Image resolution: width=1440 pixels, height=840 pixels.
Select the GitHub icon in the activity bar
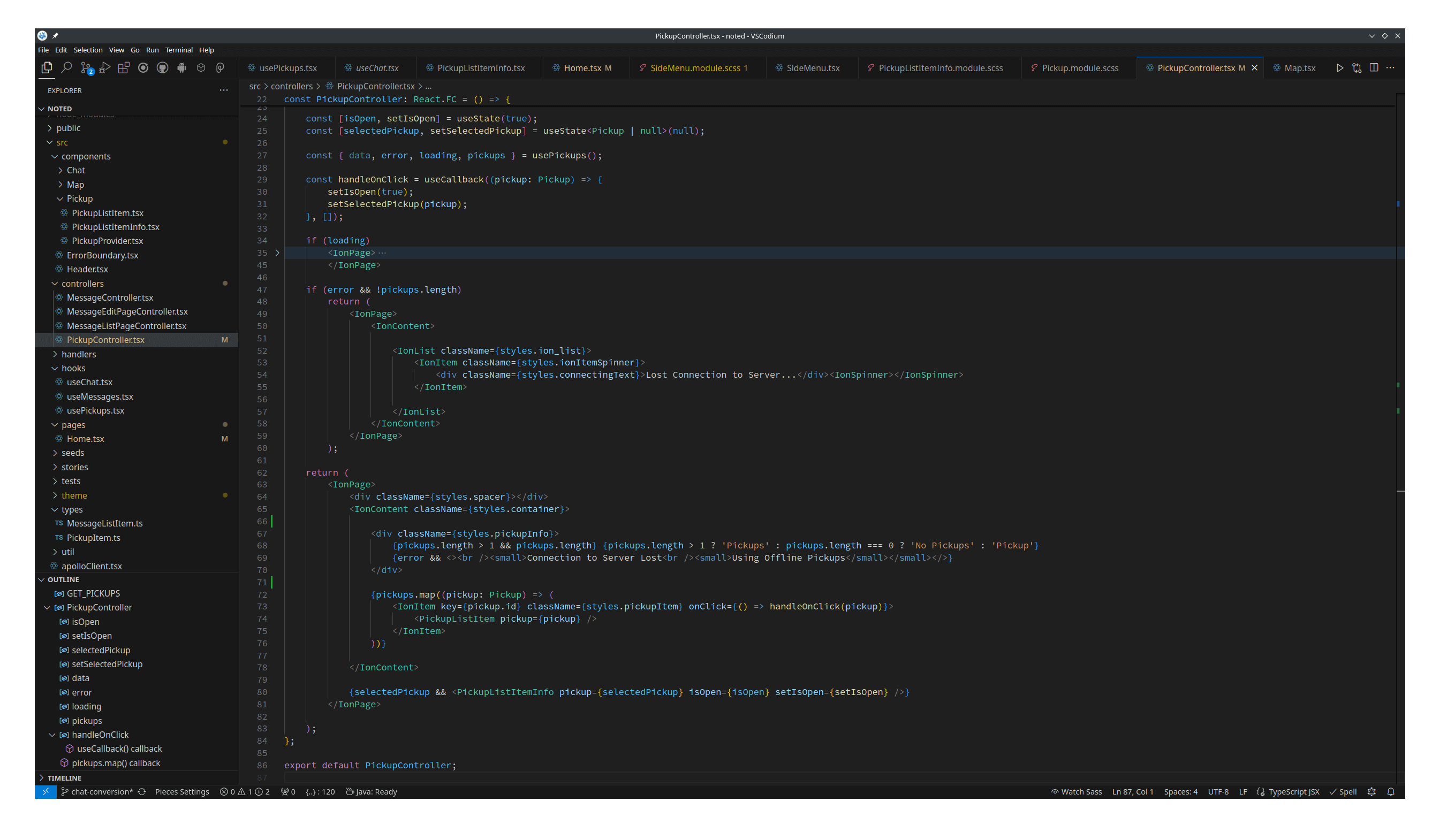(x=163, y=67)
